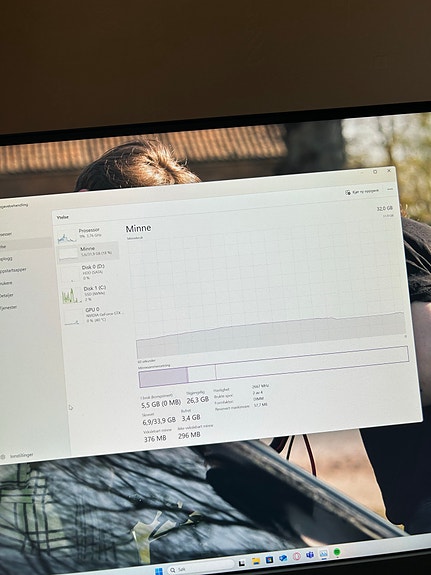Viewport: 431px width, 575px height.
Task: Click the Windows Start button on taskbar
Action: pyautogui.click(x=159, y=571)
